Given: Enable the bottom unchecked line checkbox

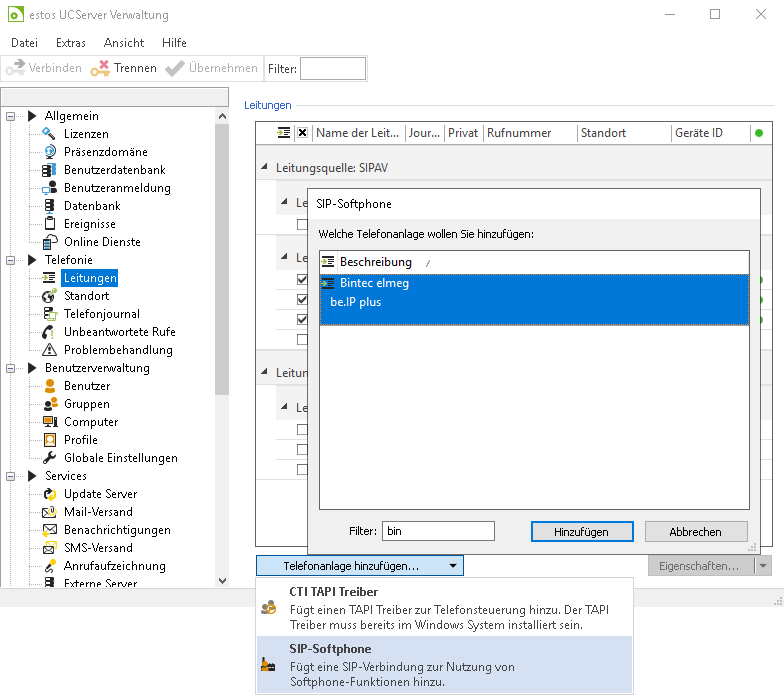Looking at the screenshot, I should pos(302,469).
